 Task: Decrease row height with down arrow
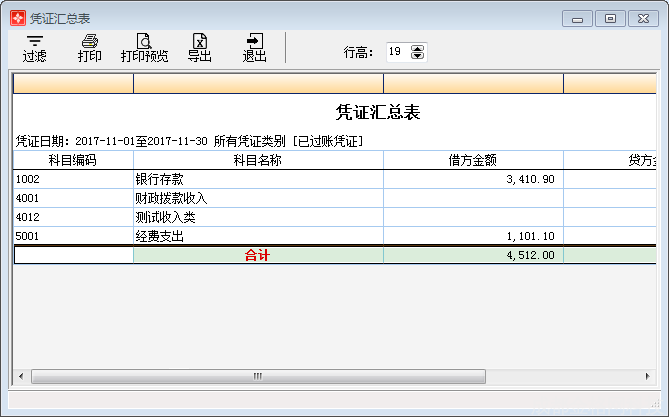418,56
